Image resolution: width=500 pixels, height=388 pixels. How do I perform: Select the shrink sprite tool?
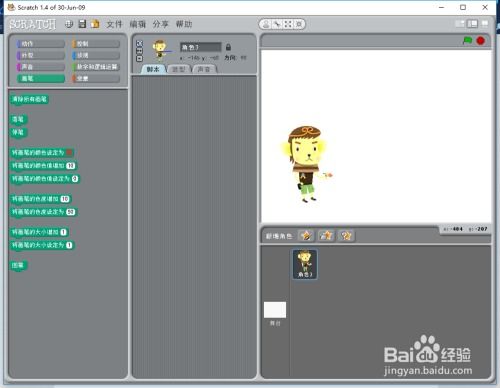299,24
